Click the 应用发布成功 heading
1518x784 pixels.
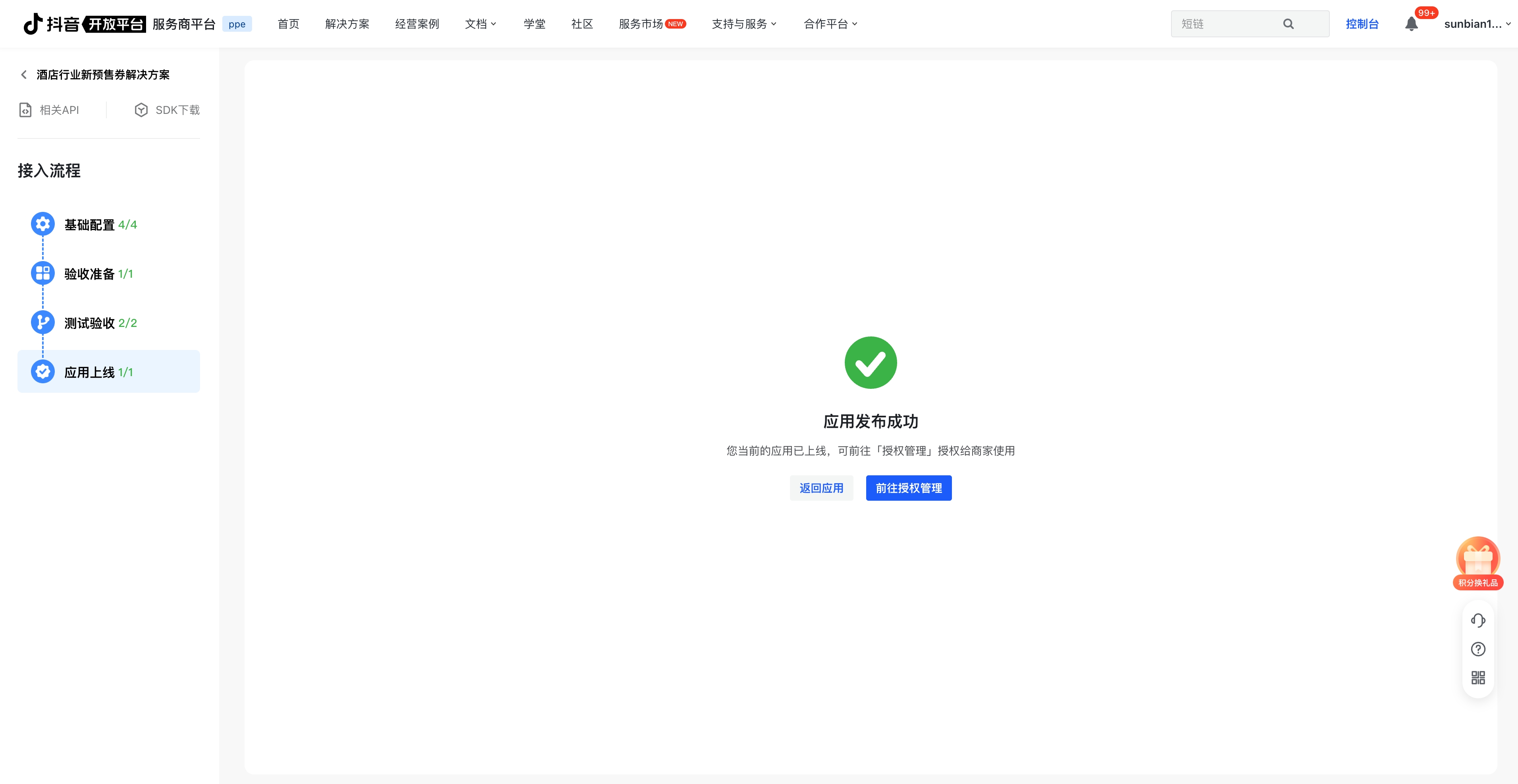(871, 421)
